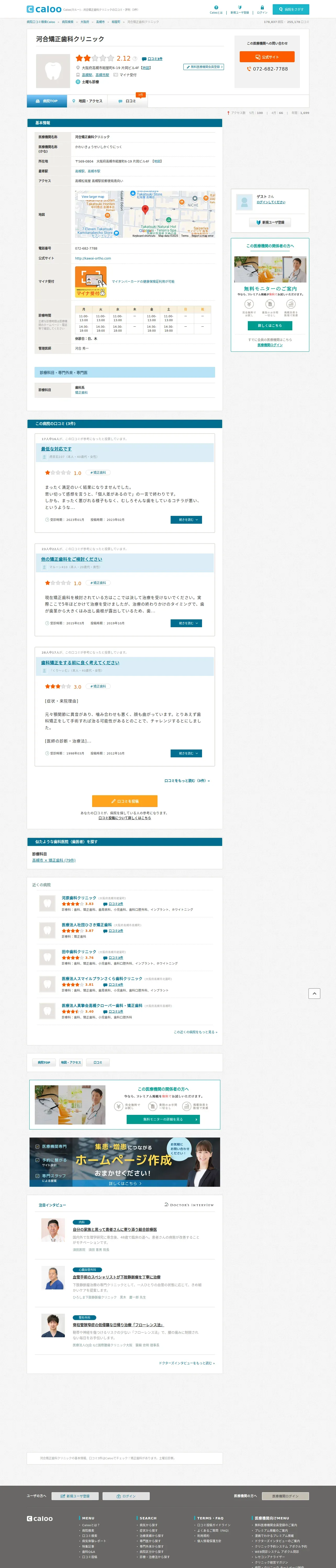Click 矯正歯科 link under 診療科目
The image size is (336, 1568).
click(x=81, y=393)
